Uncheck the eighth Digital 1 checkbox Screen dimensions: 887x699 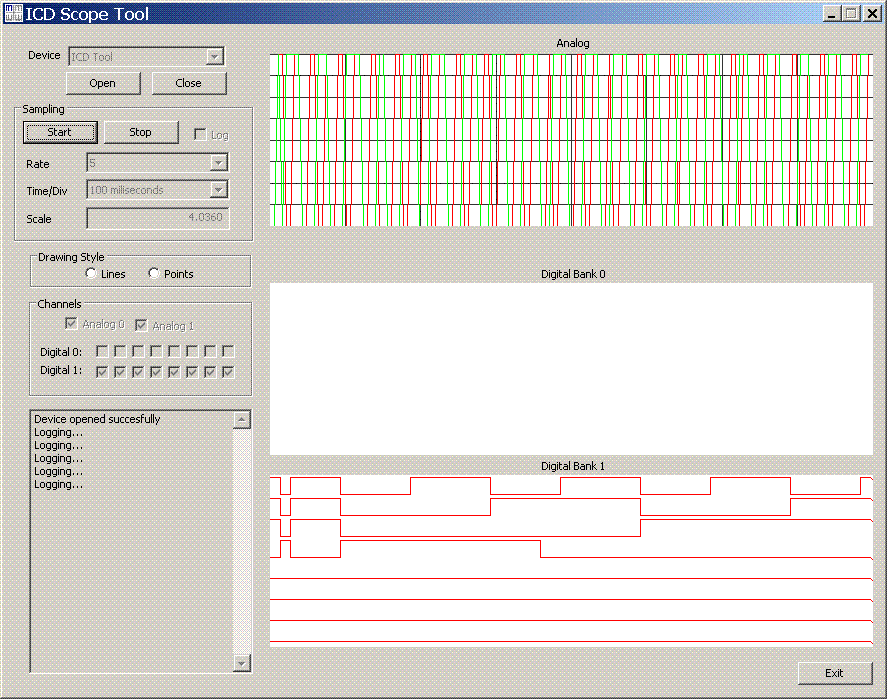(229, 372)
